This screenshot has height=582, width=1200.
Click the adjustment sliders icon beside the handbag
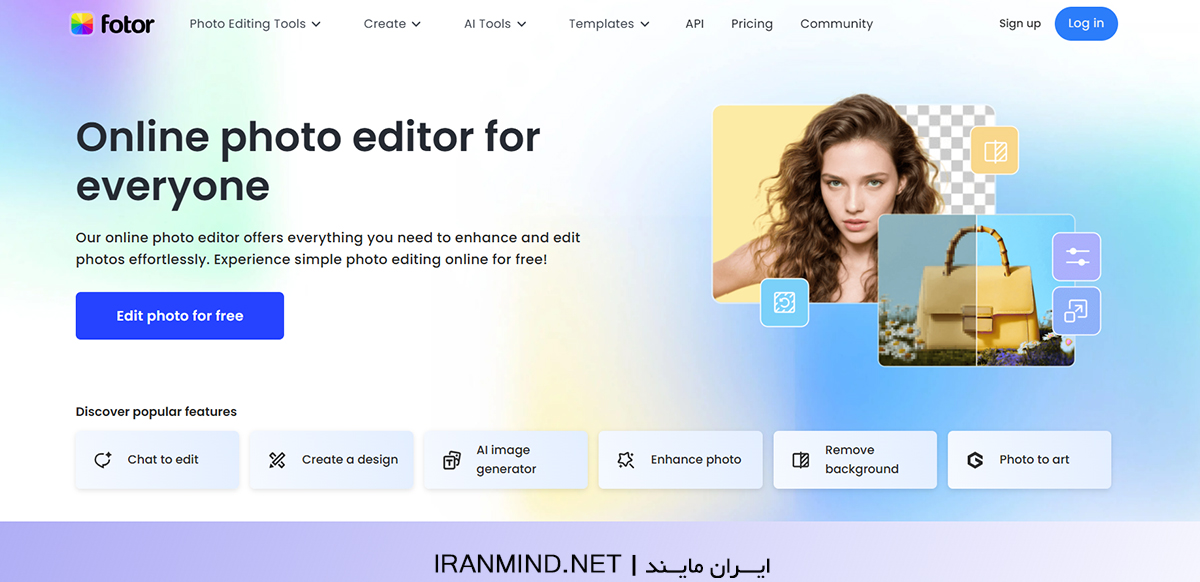1076,256
